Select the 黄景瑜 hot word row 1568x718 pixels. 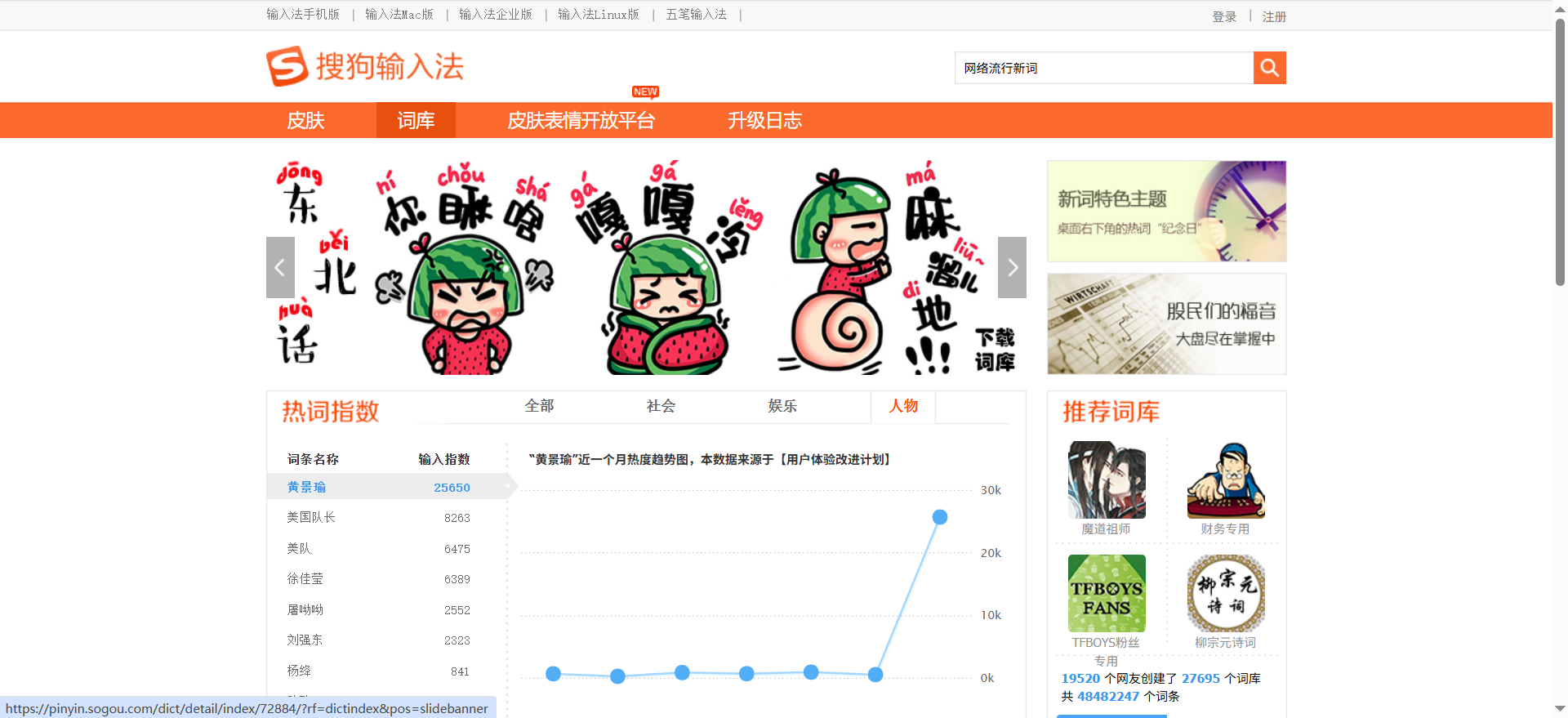(388, 487)
